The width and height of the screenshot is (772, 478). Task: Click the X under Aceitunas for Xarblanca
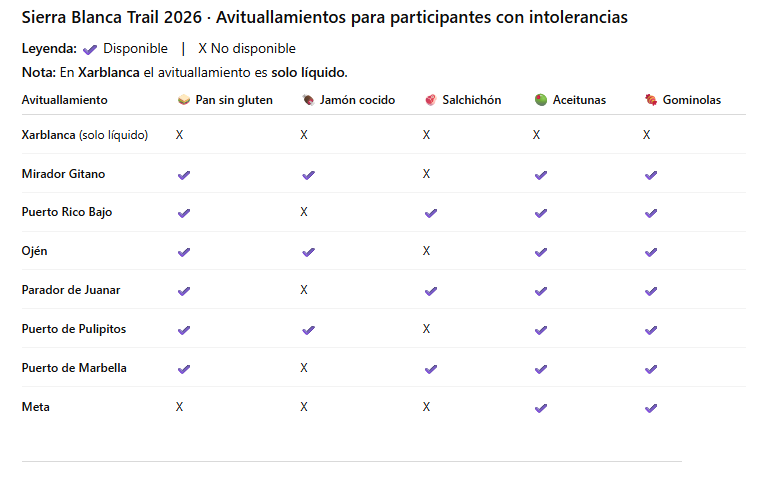tap(537, 134)
